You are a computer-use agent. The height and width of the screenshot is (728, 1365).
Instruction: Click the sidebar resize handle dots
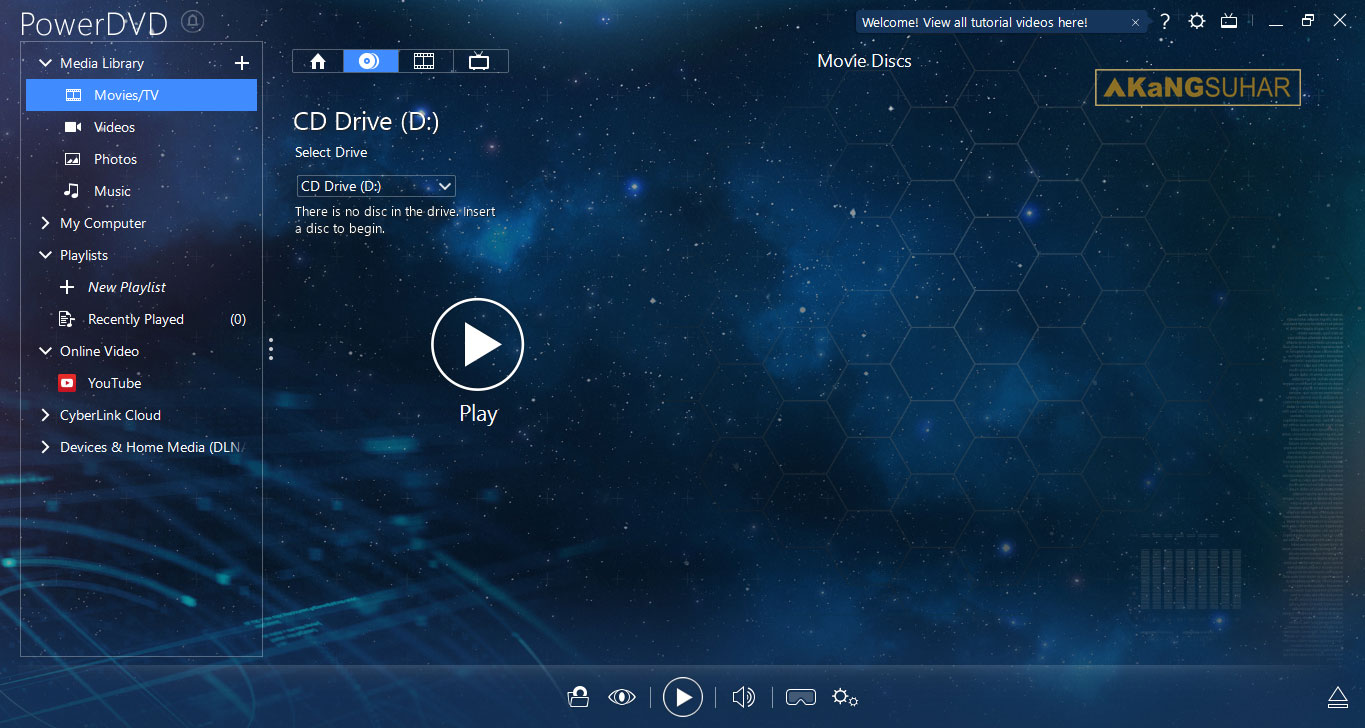coord(270,348)
